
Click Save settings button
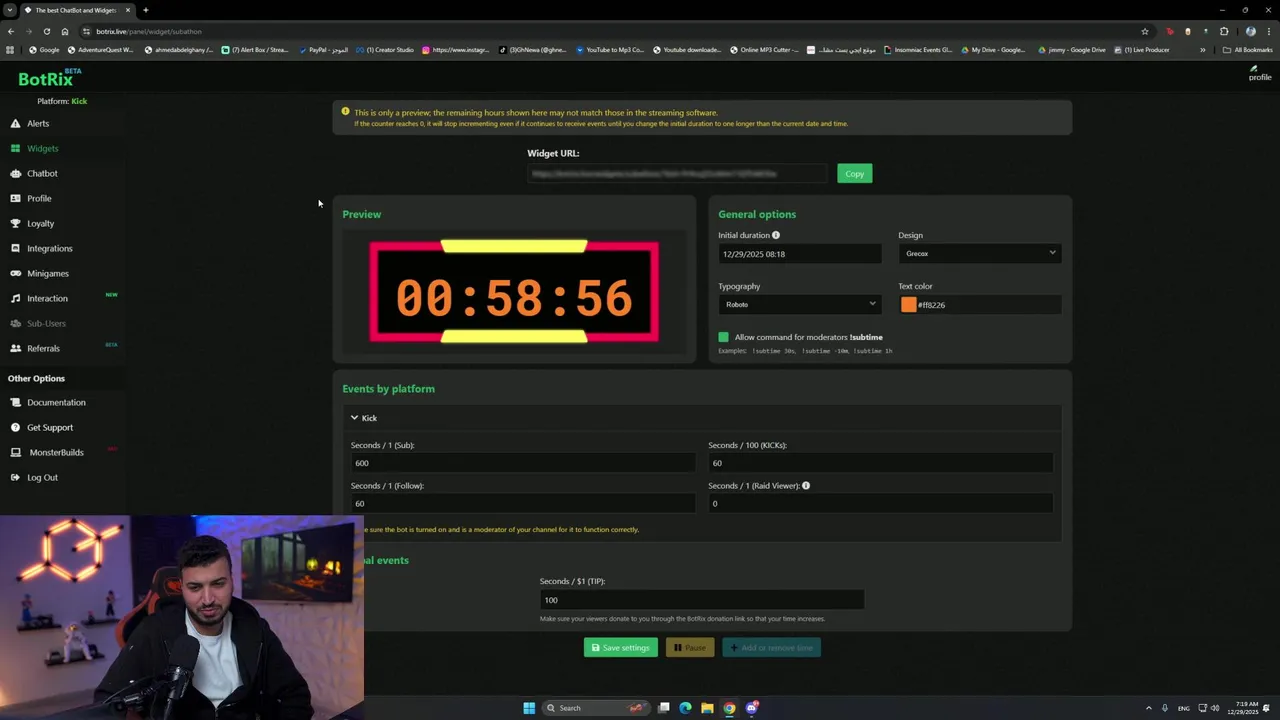[x=621, y=648]
